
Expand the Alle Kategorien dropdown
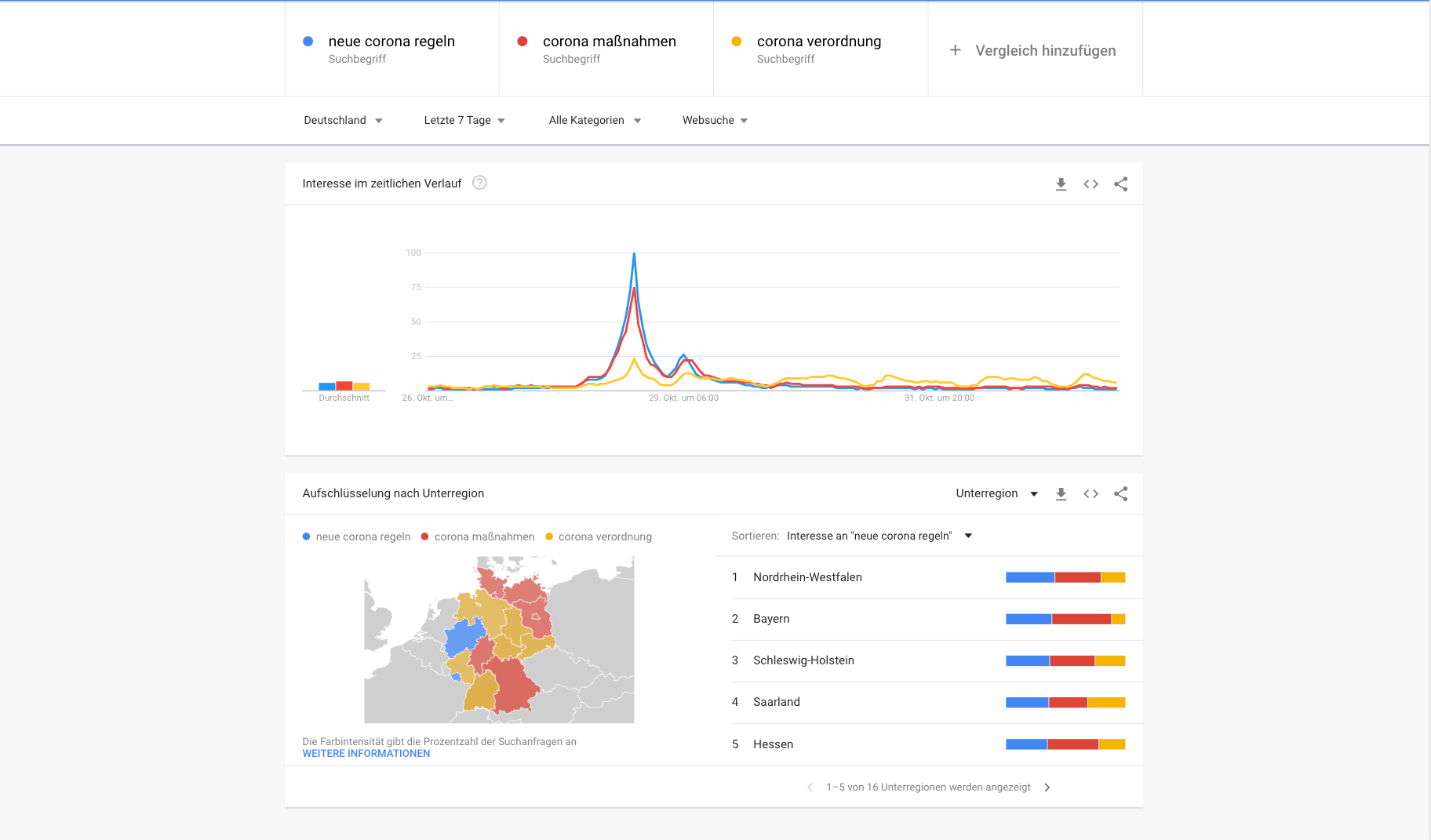pyautogui.click(x=595, y=120)
